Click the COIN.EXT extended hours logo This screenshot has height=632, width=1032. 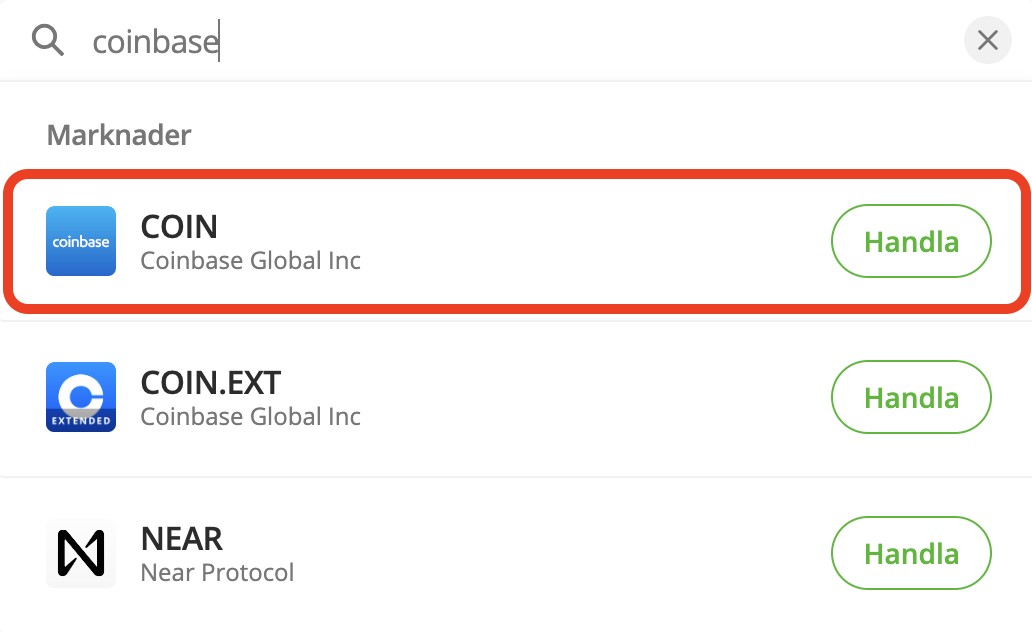click(81, 397)
